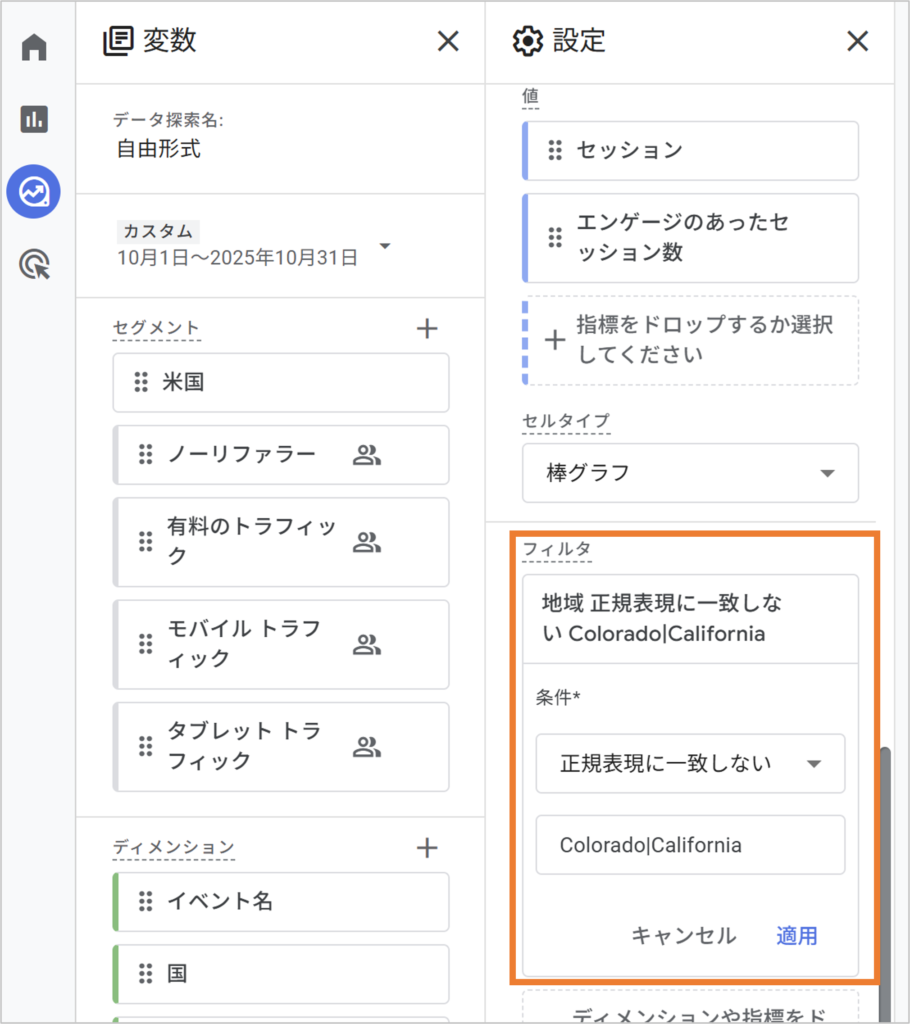
Task: Click the 指標をドロップするか選択 drop zone
Action: (x=690, y=340)
